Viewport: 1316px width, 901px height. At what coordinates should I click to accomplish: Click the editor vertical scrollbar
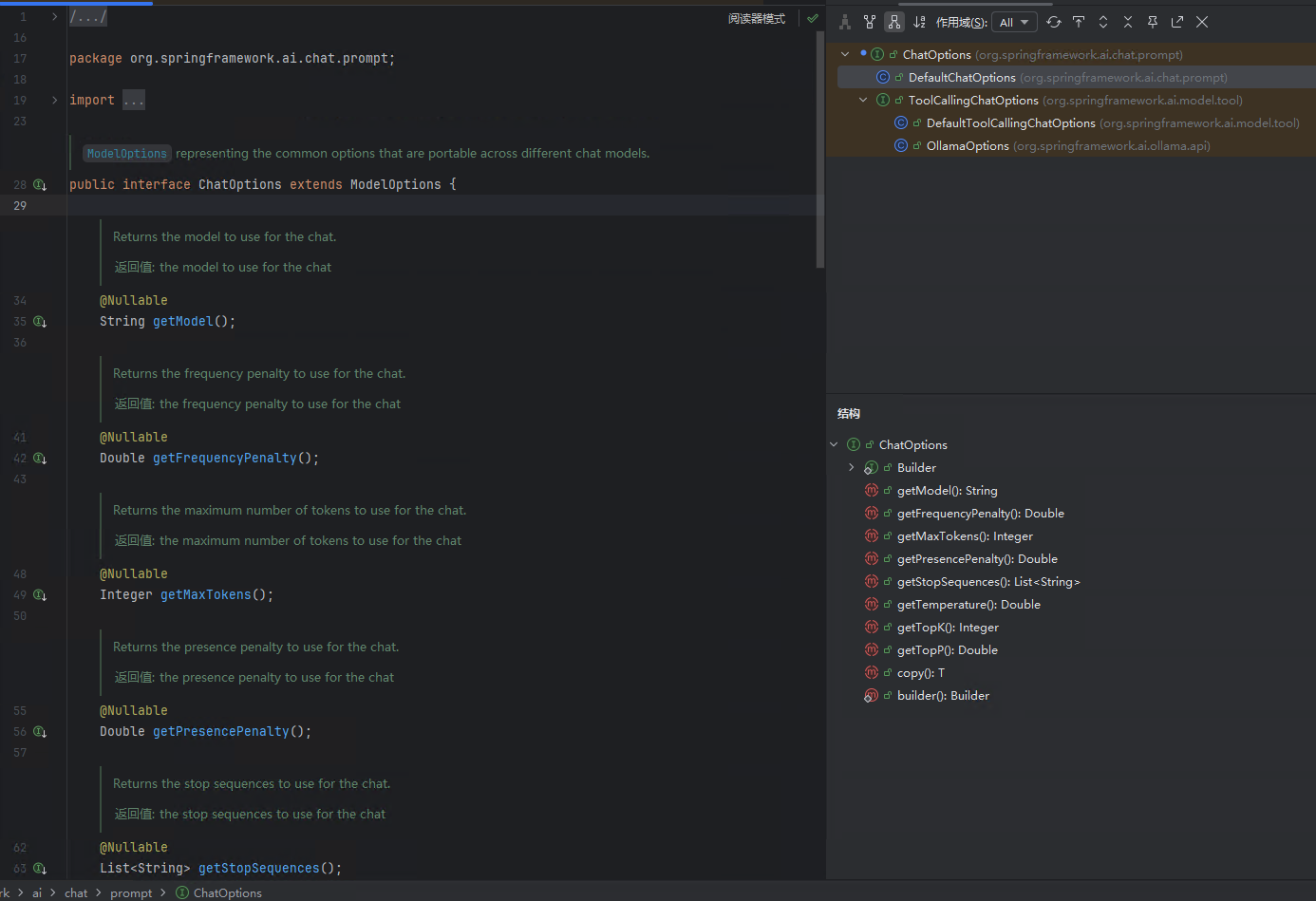(820, 150)
